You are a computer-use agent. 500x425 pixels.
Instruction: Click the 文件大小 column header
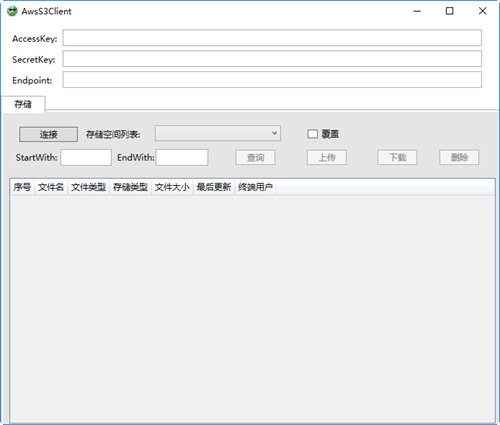[172, 187]
